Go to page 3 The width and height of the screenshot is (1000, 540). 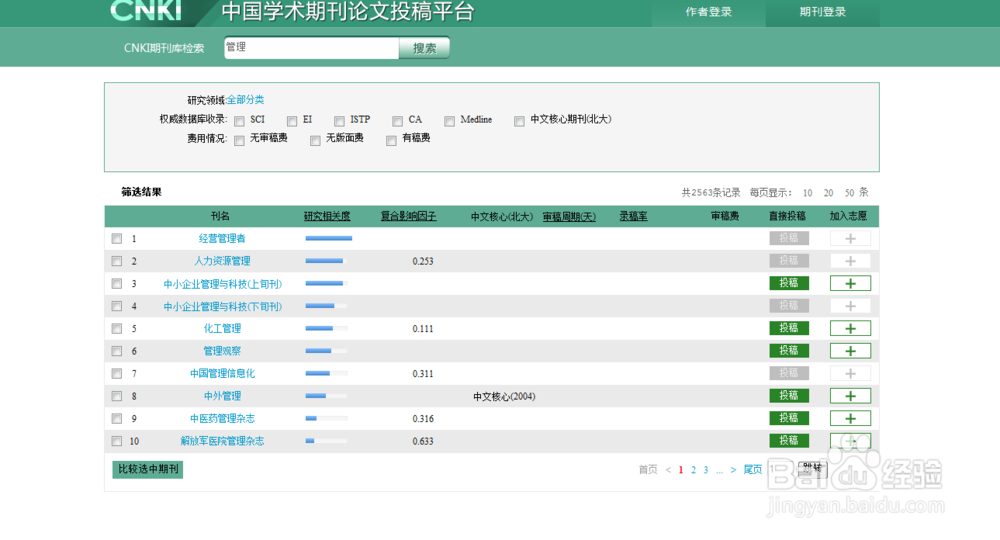[705, 470]
